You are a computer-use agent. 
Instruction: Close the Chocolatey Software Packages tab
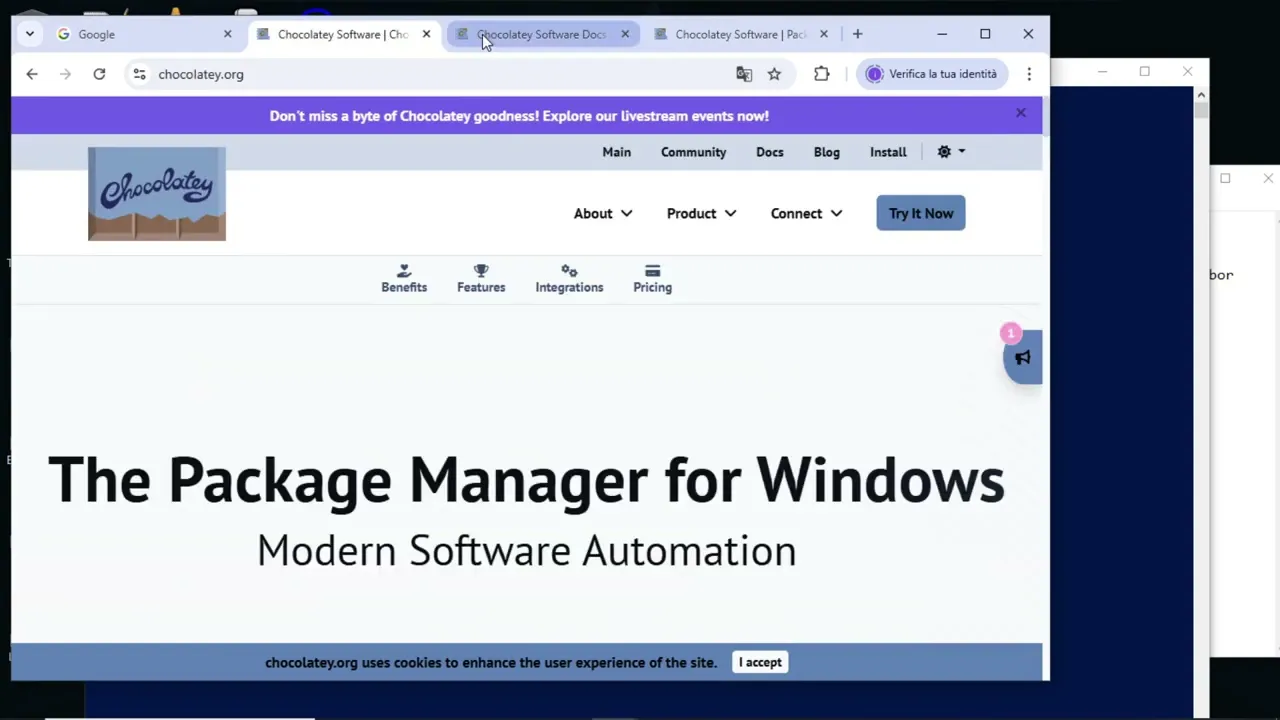pos(823,34)
